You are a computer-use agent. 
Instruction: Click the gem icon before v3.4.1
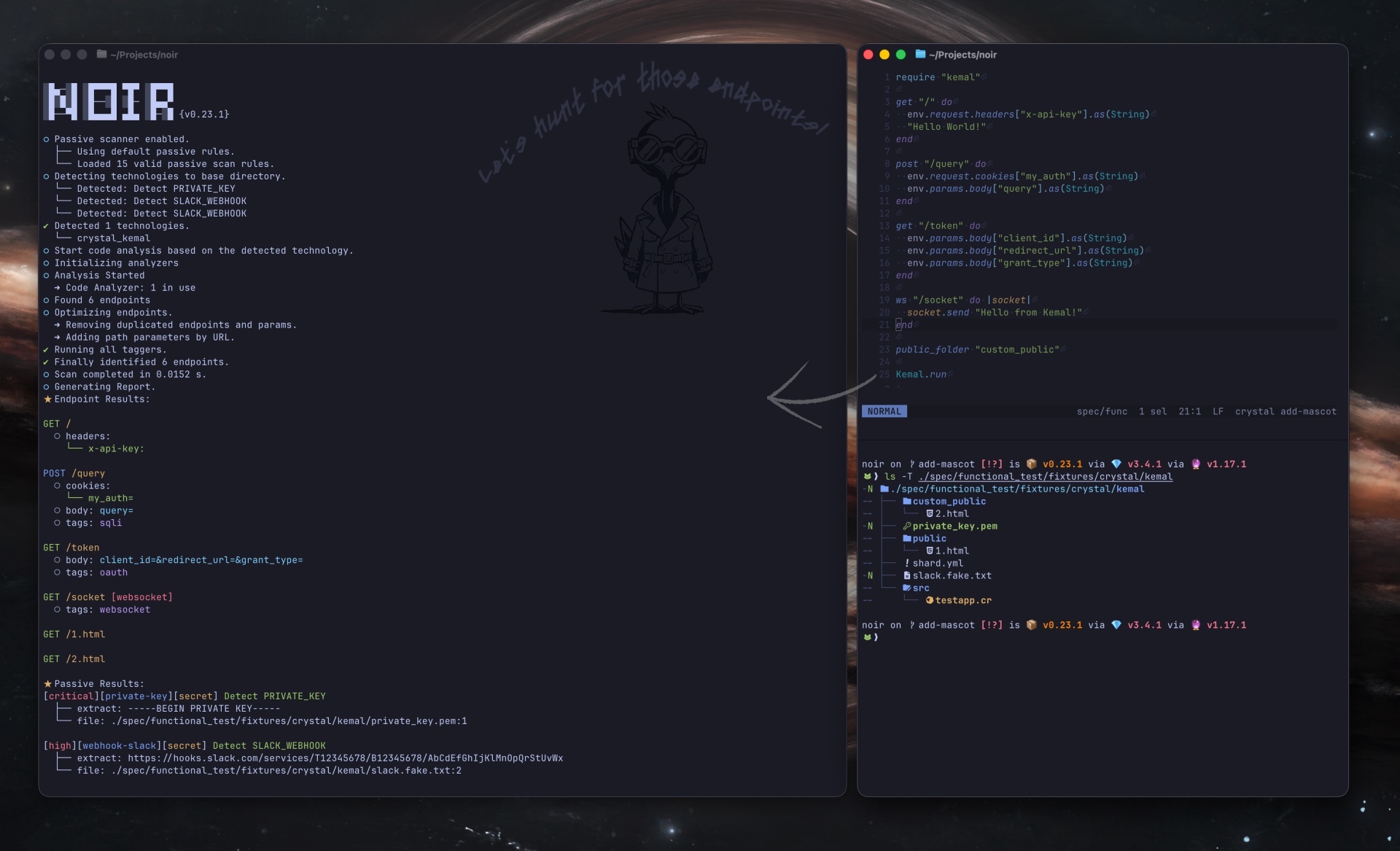pyautogui.click(x=1116, y=464)
